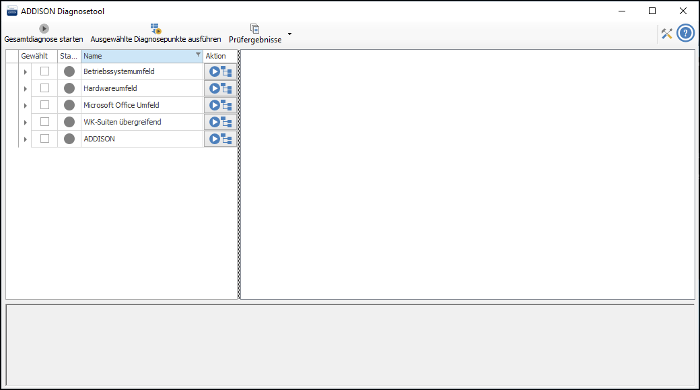The width and height of the screenshot is (700, 390).
Task: Open the blue help question mark icon
Action: (685, 33)
